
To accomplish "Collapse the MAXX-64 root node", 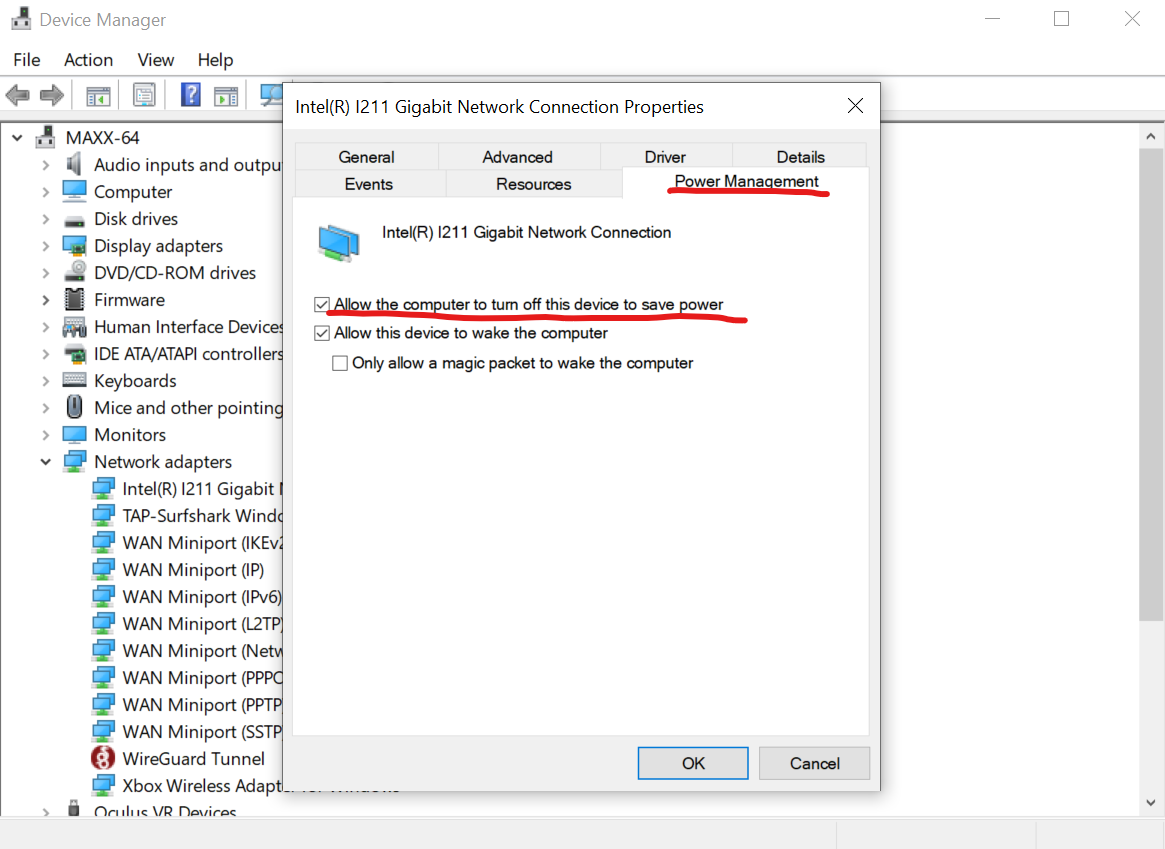I will (17, 137).
